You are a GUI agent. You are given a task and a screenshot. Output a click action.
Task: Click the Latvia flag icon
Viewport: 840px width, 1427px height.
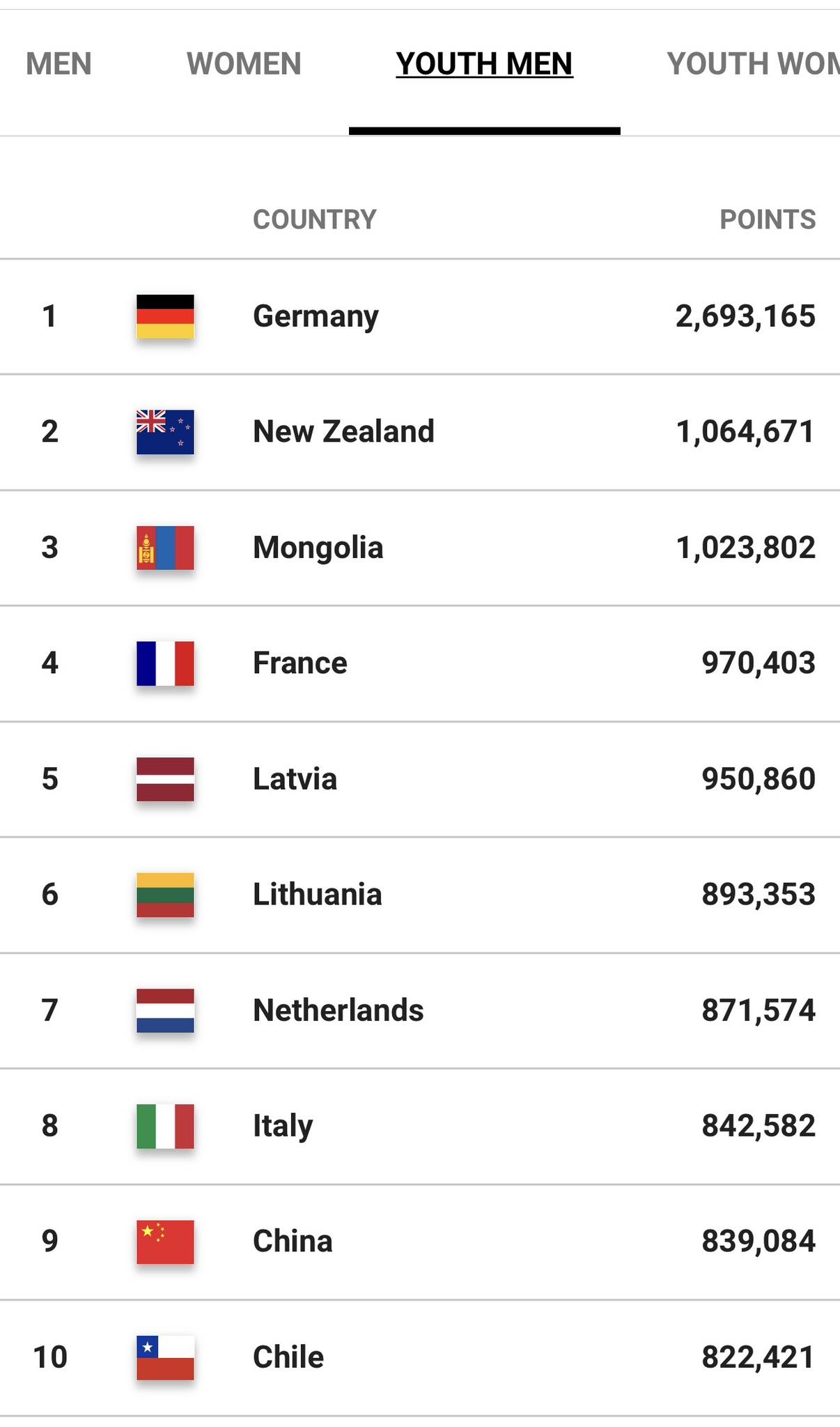click(x=165, y=779)
